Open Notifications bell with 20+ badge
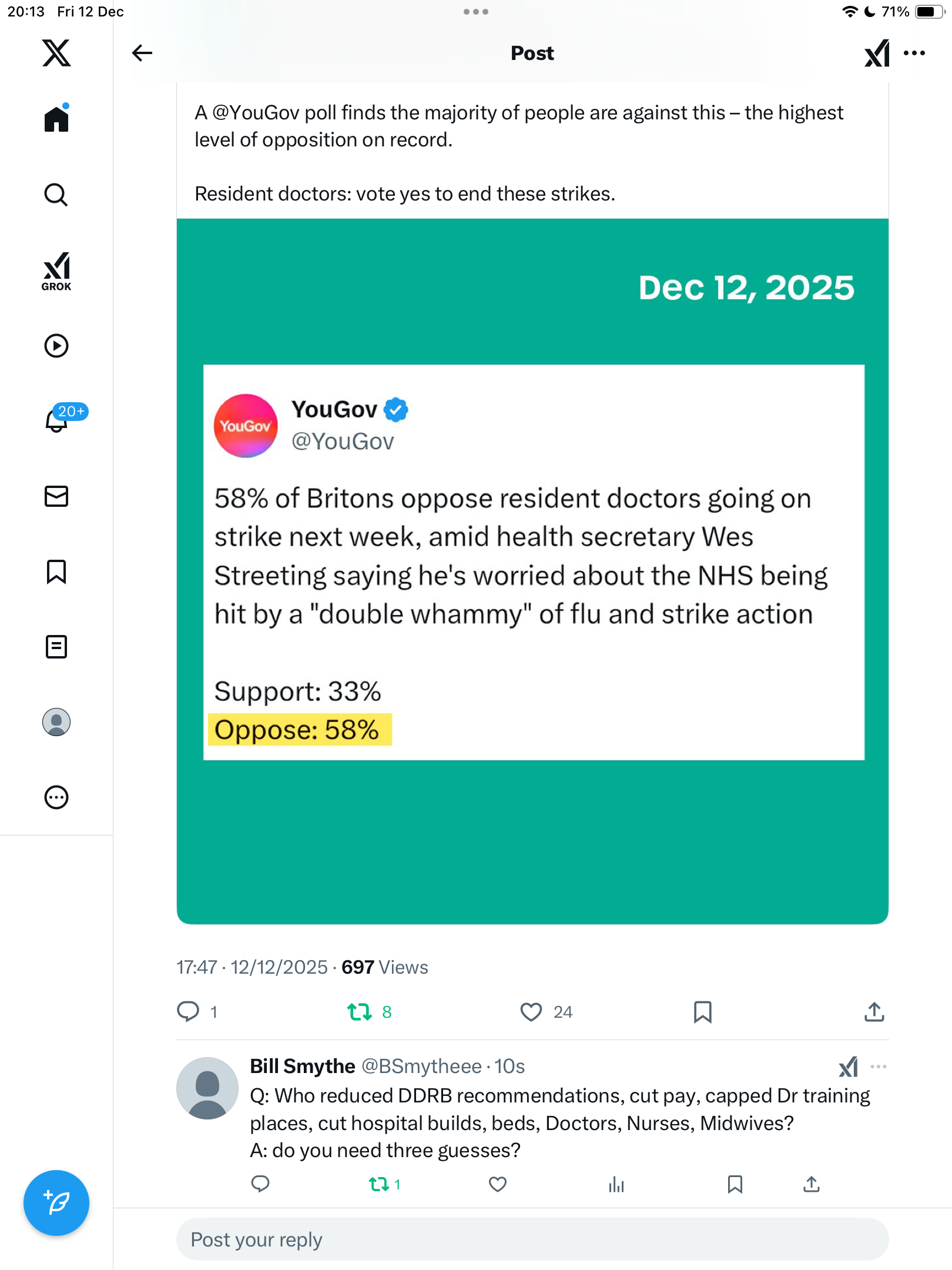 pos(58,420)
